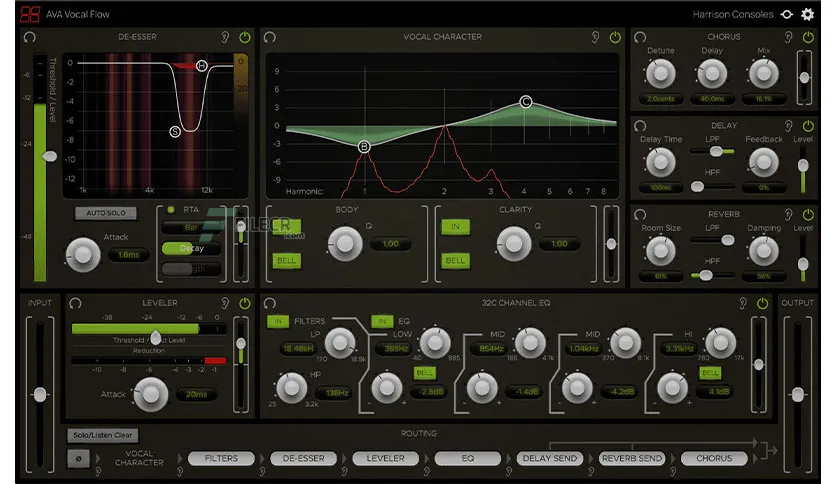Click the INPUT fader handle
The height and width of the screenshot is (484, 836).
click(40, 395)
